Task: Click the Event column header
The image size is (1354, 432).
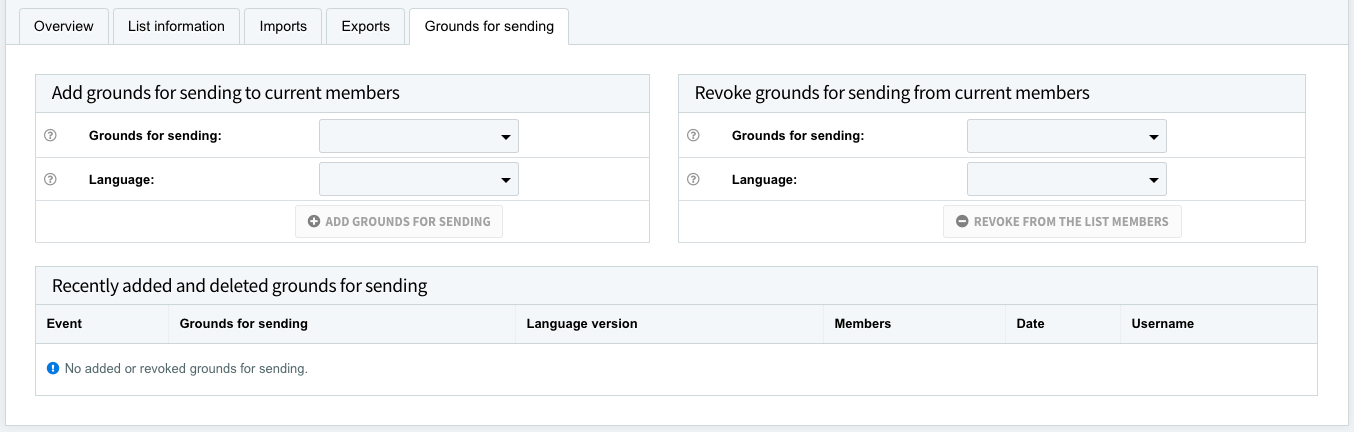Action: coord(65,324)
